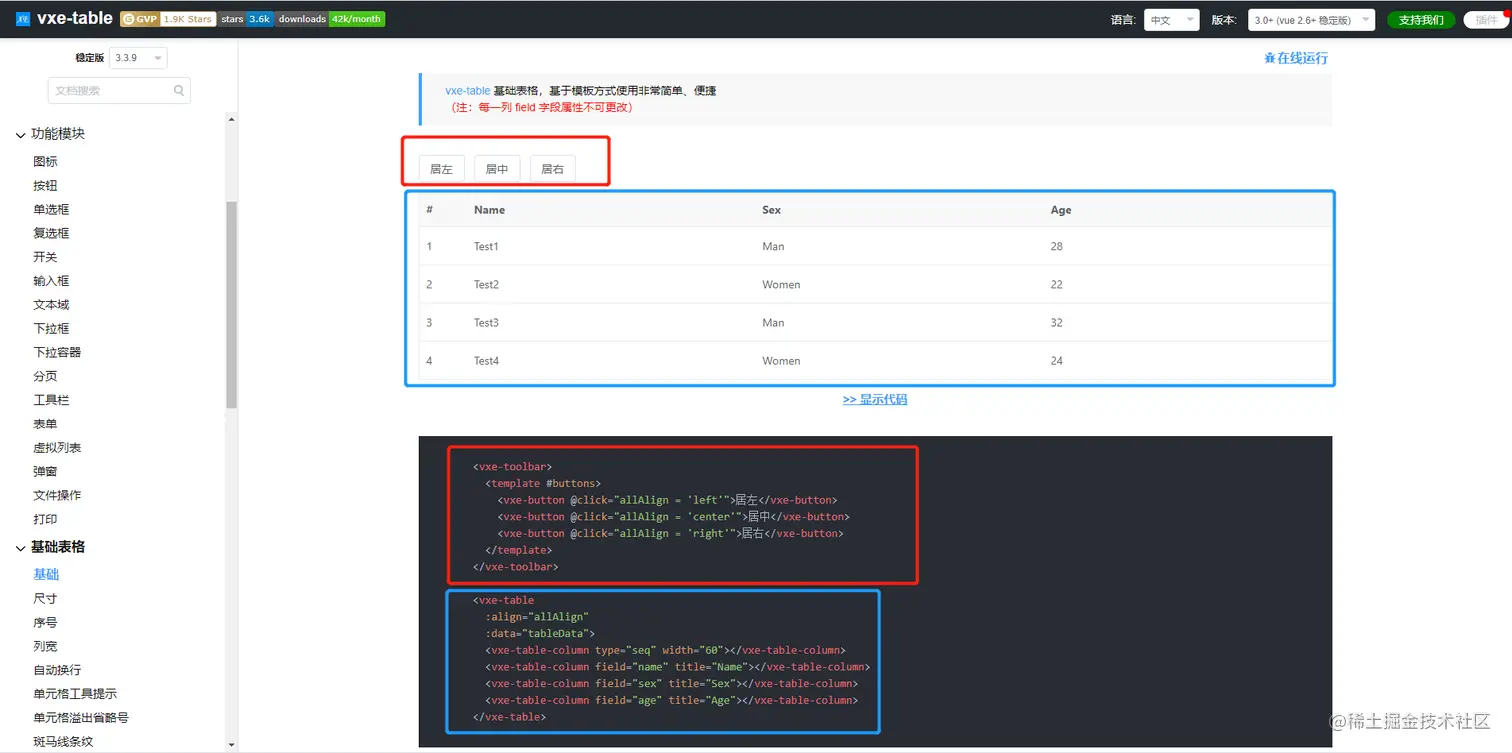This screenshot has height=753, width=1512.
Task: Open the 尺寸 menu item
Action: [x=45, y=598]
